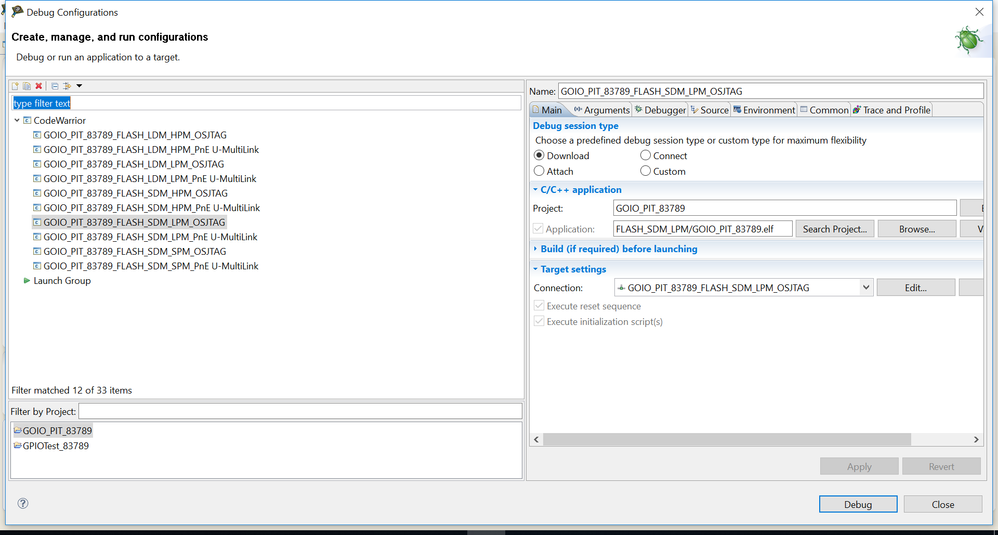The height and width of the screenshot is (535, 998).
Task: Expand Build (if required) before launching
Action: (535, 249)
